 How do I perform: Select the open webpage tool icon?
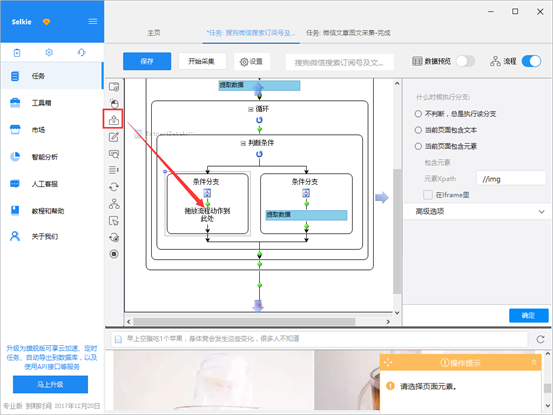(x=114, y=87)
